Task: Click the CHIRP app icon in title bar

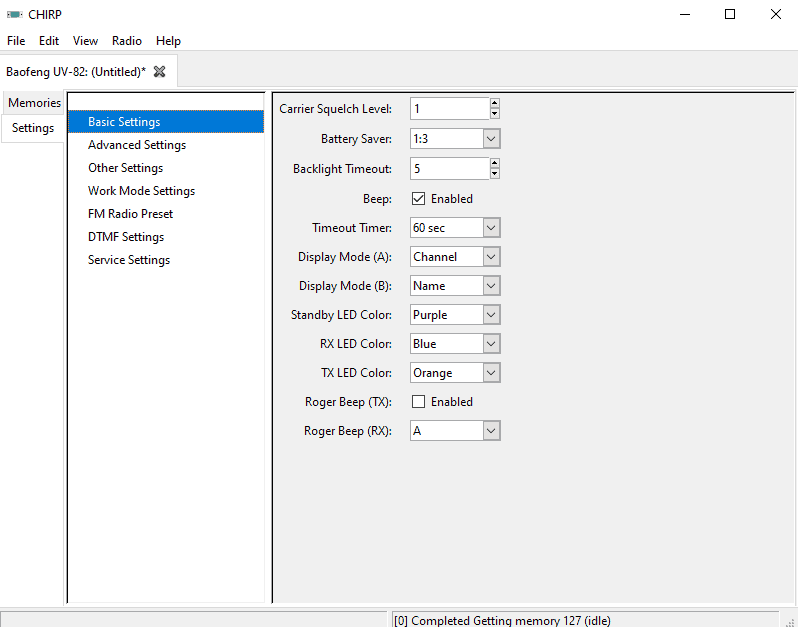Action: point(14,14)
